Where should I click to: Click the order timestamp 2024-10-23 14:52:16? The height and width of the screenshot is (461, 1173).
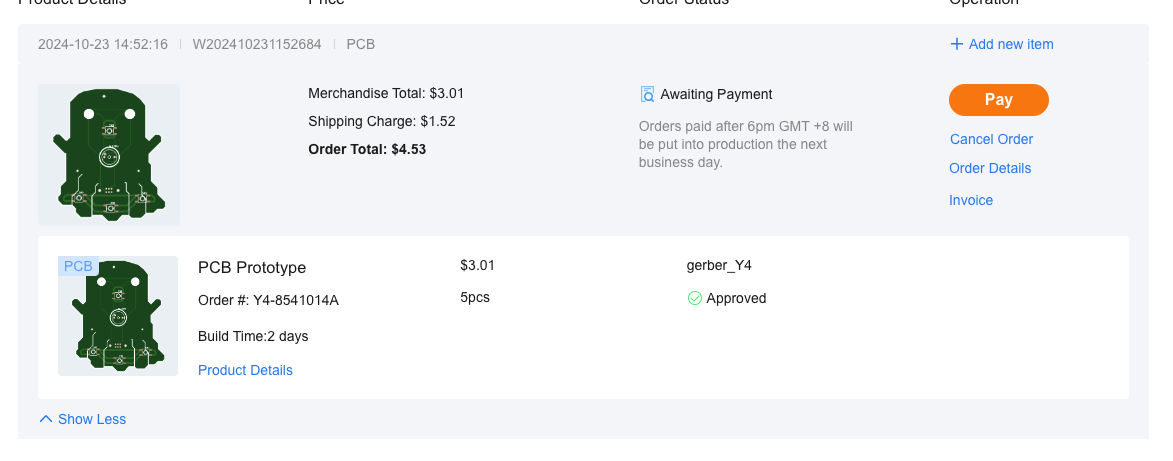pos(103,44)
